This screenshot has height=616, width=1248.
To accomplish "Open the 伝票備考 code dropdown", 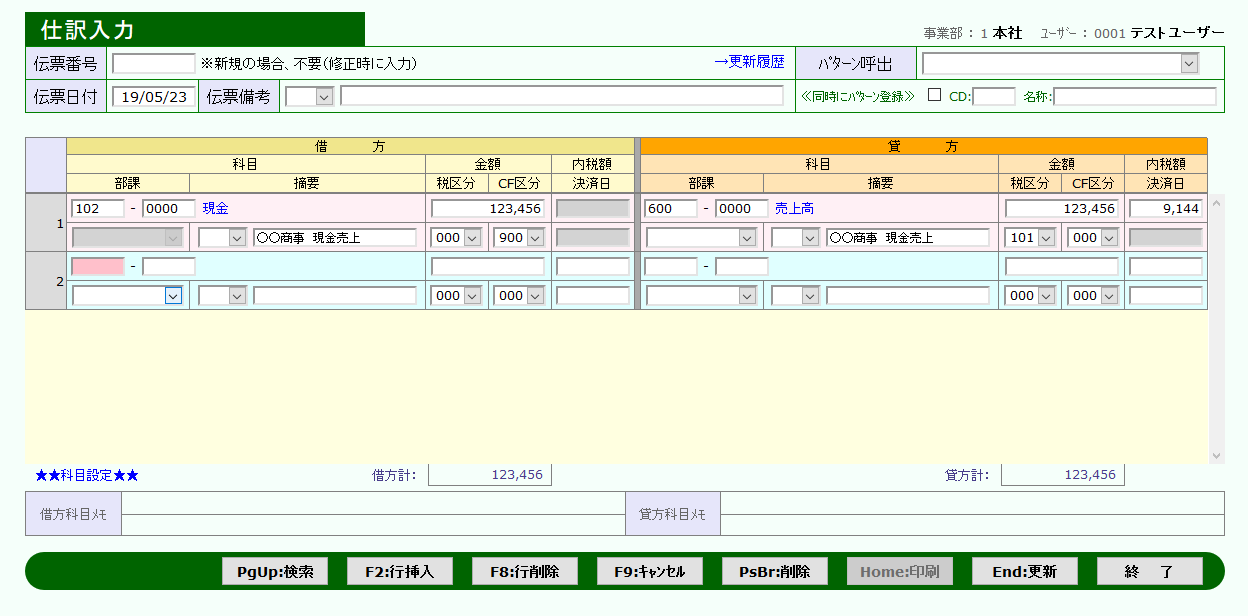I will coord(323,97).
